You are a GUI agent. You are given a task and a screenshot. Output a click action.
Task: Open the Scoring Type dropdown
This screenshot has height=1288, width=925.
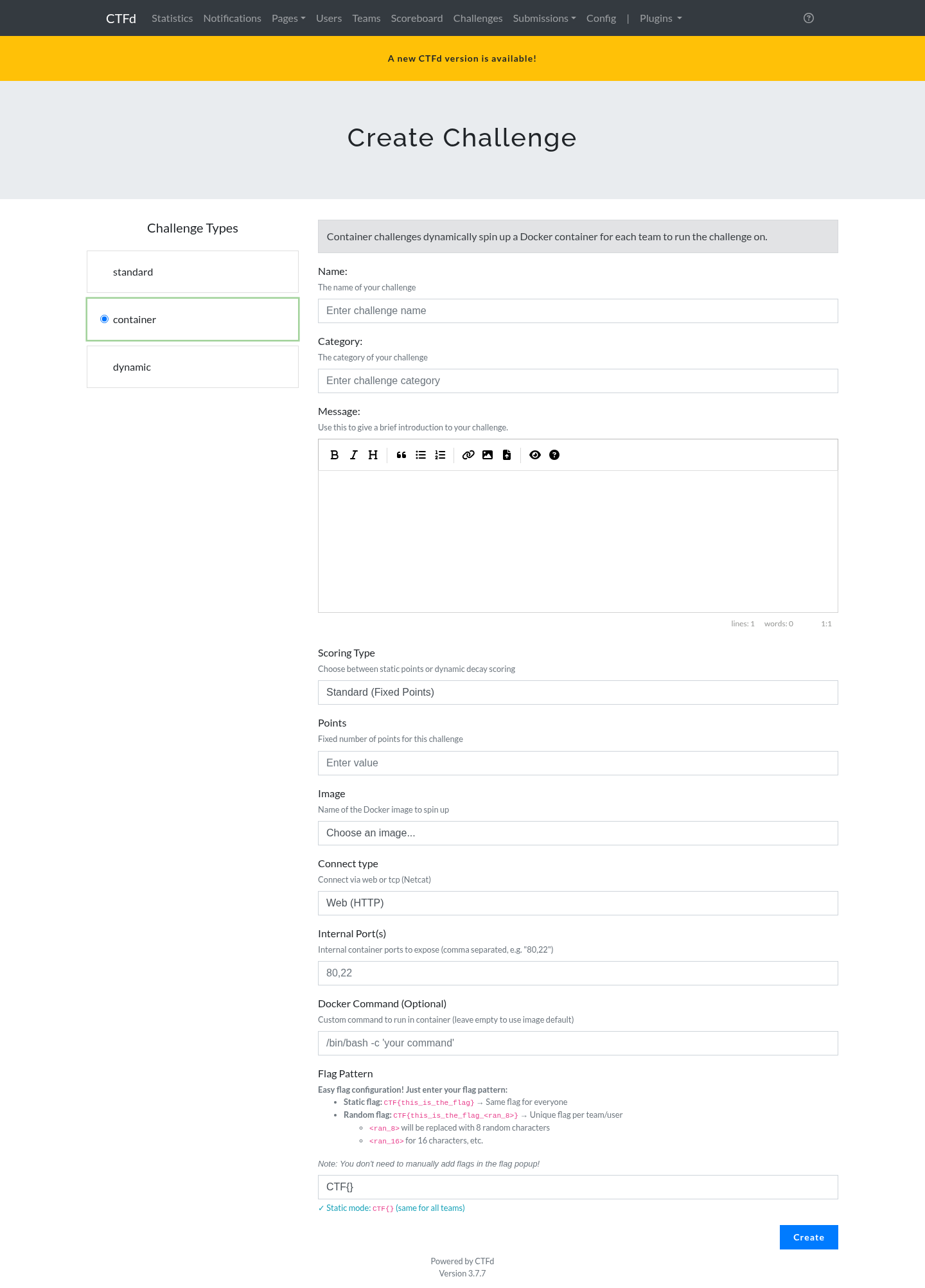tap(578, 693)
